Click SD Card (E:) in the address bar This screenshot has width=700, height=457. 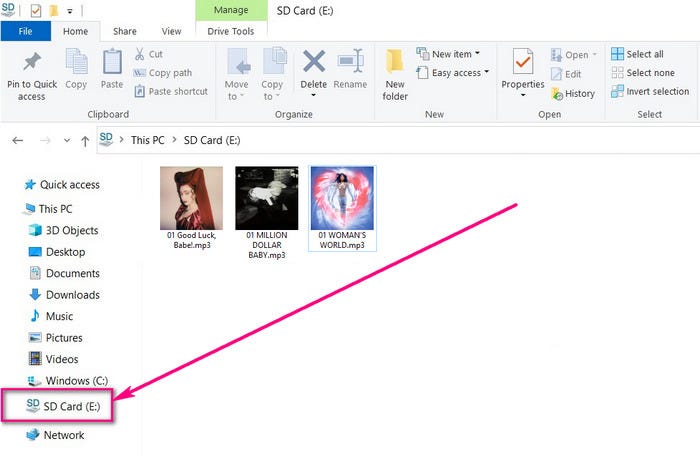point(212,140)
